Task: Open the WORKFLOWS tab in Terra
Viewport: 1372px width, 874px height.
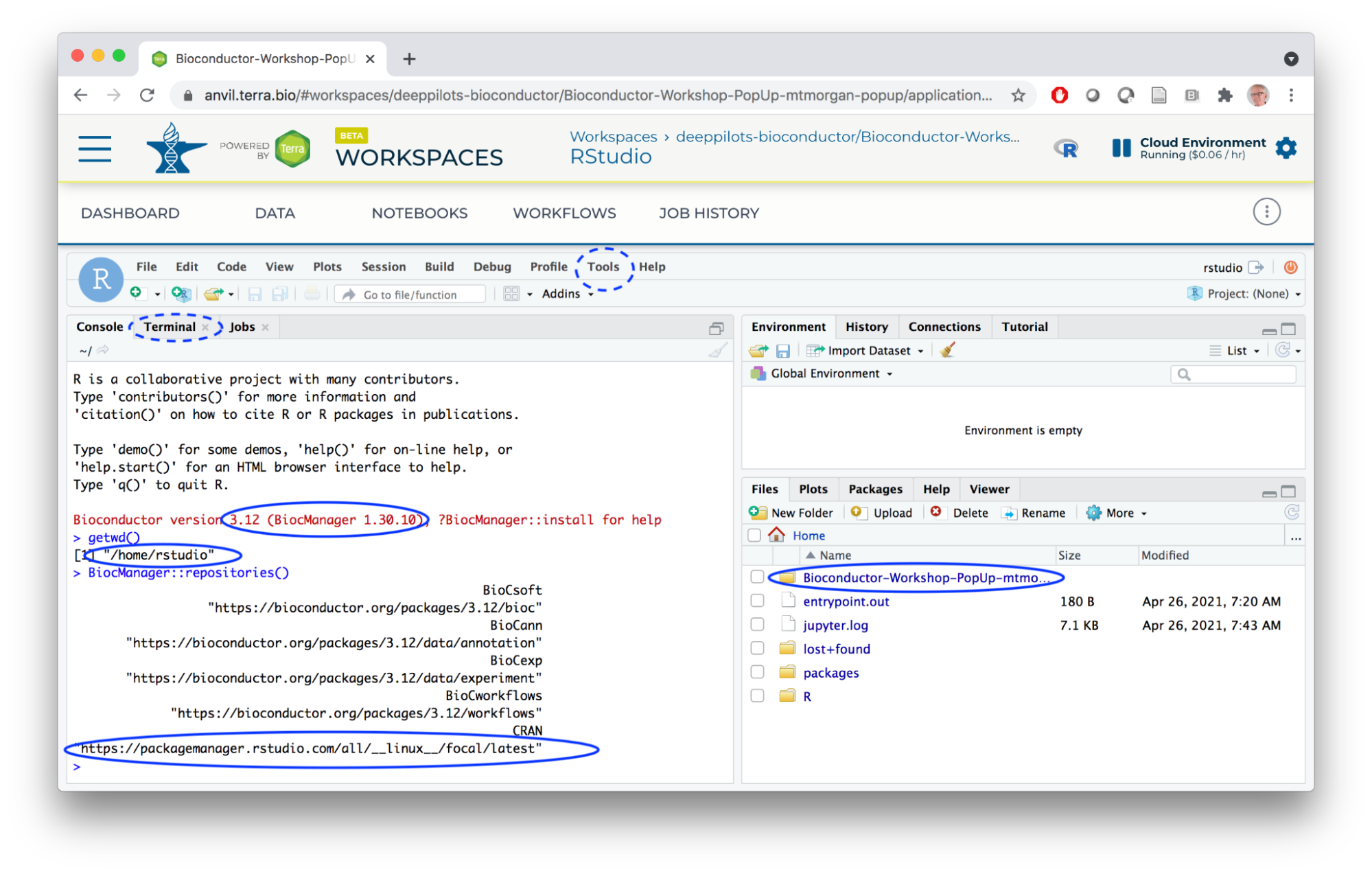Action: 564,213
